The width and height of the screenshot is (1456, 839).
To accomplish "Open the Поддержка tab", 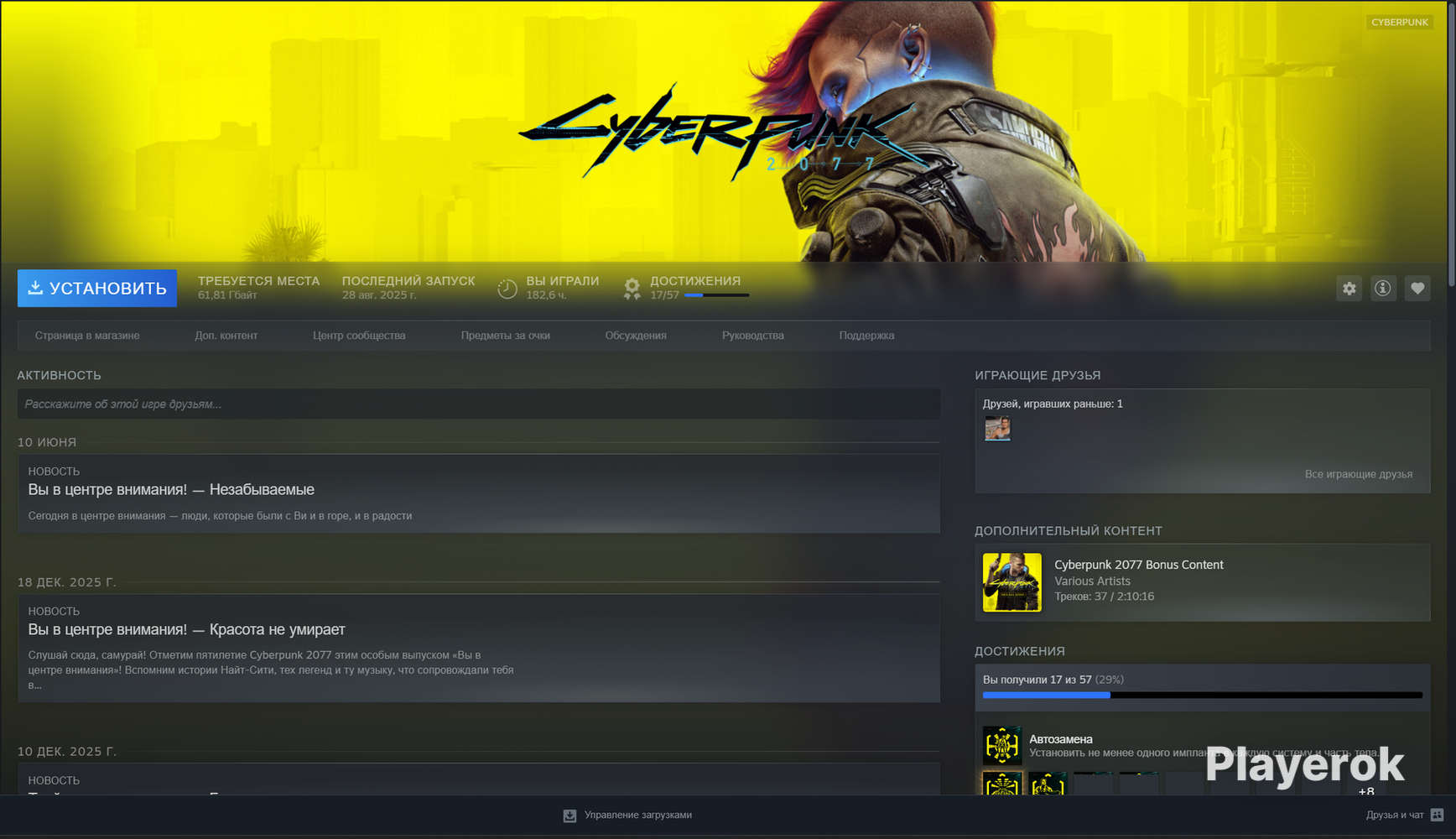I will [866, 336].
